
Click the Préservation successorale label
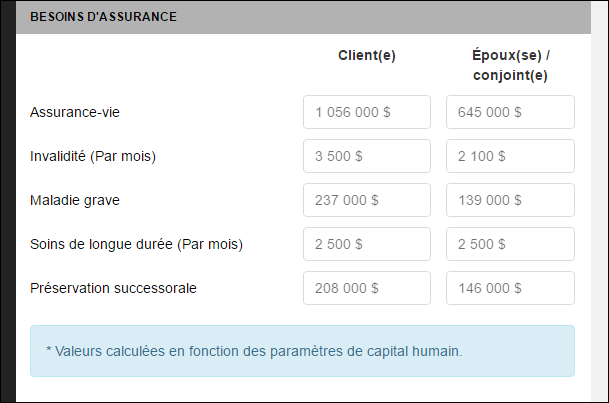(113, 288)
